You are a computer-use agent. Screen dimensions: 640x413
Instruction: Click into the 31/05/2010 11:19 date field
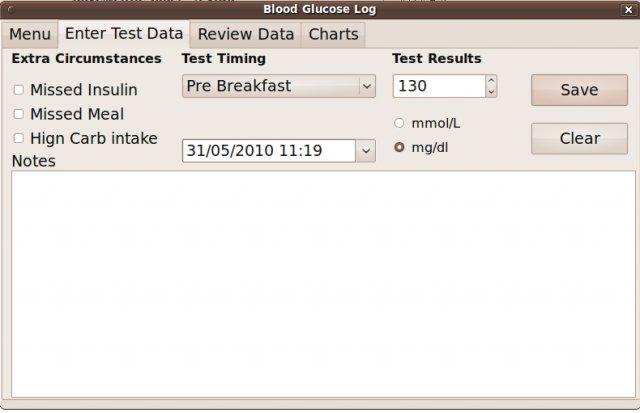268,151
